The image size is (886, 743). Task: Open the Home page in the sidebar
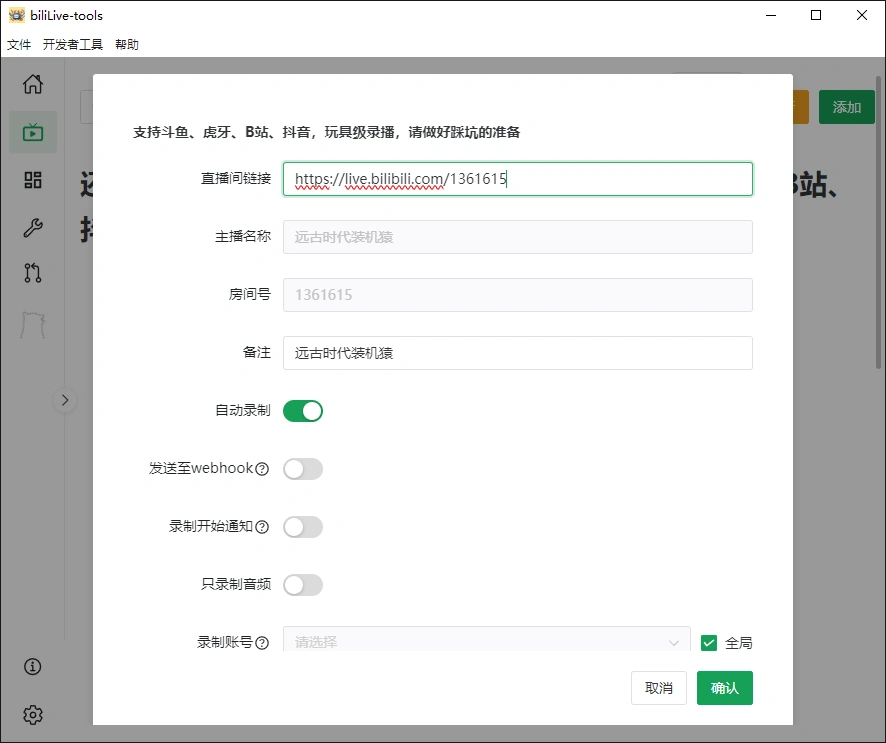tap(32, 85)
